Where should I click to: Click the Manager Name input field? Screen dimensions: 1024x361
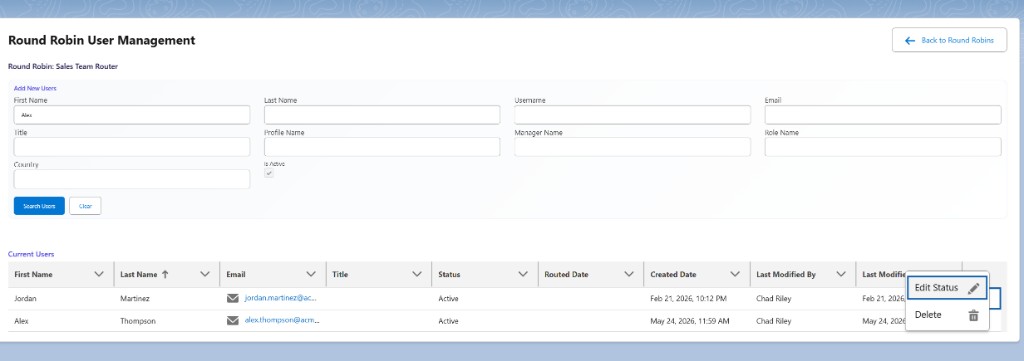(632, 147)
